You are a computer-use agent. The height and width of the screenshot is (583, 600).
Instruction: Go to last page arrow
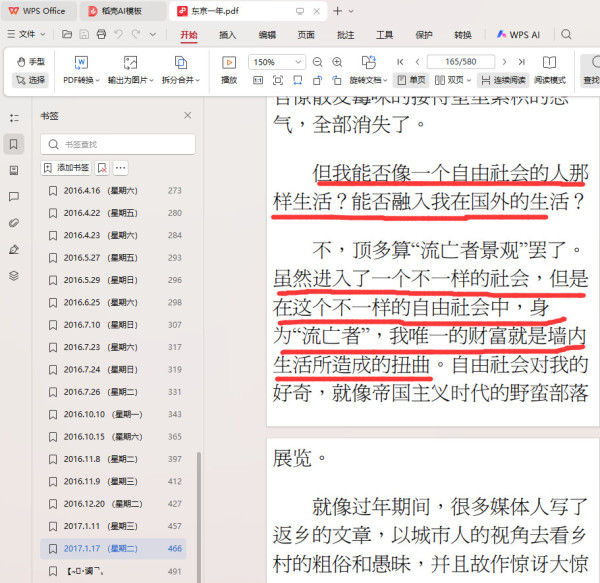pos(522,62)
